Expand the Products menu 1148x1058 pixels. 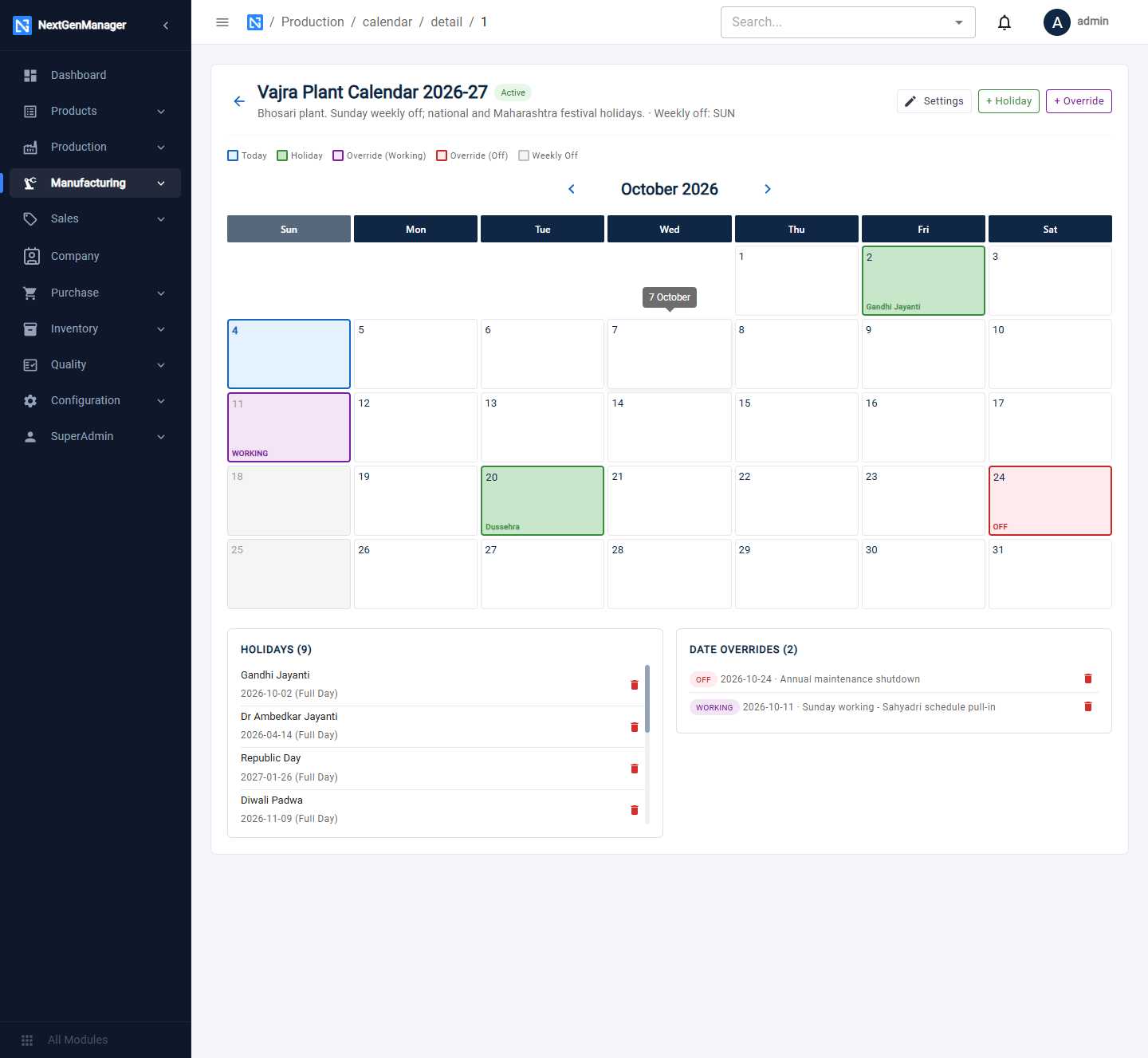(x=96, y=111)
